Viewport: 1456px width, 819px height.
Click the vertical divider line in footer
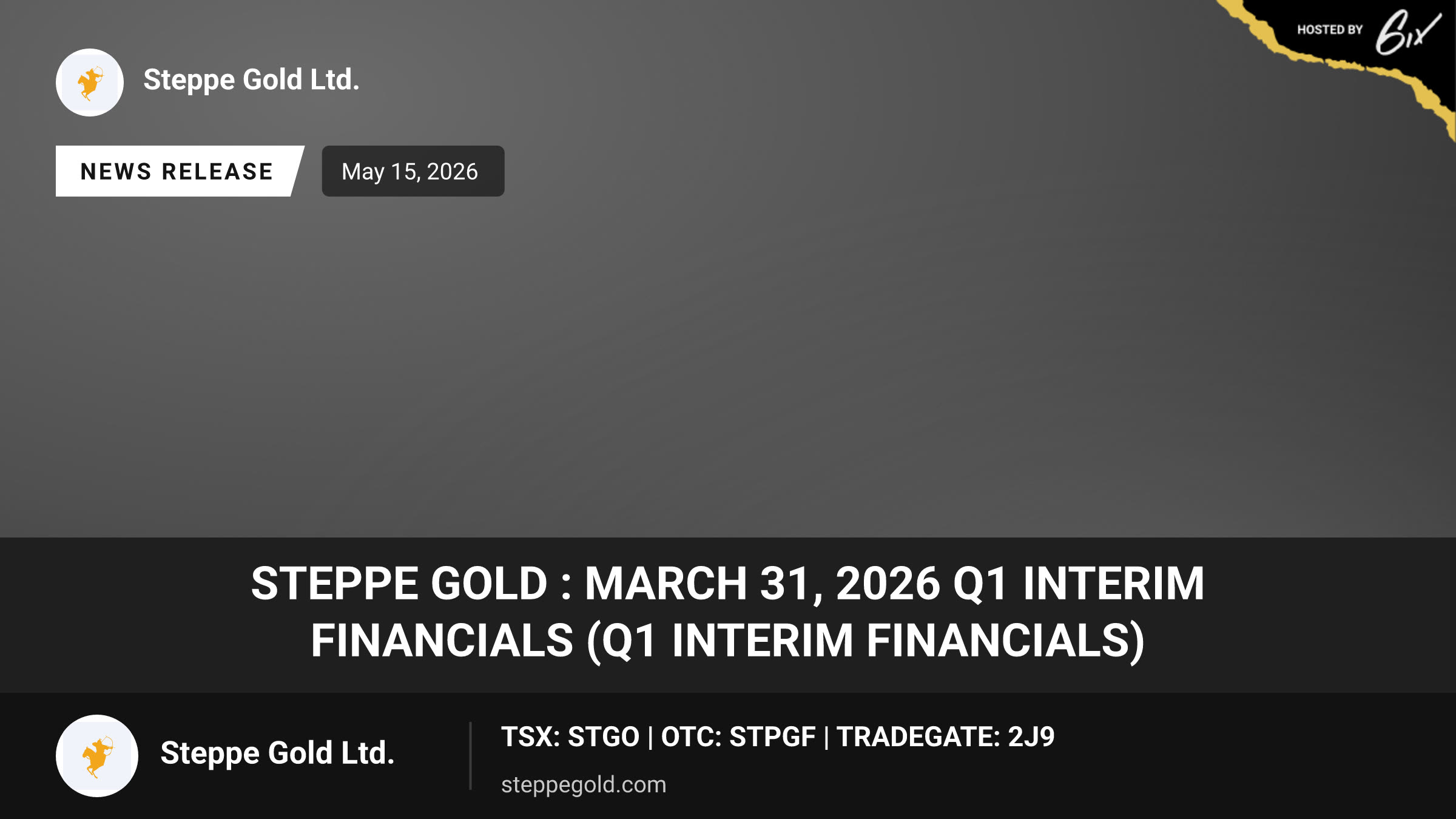click(470, 756)
